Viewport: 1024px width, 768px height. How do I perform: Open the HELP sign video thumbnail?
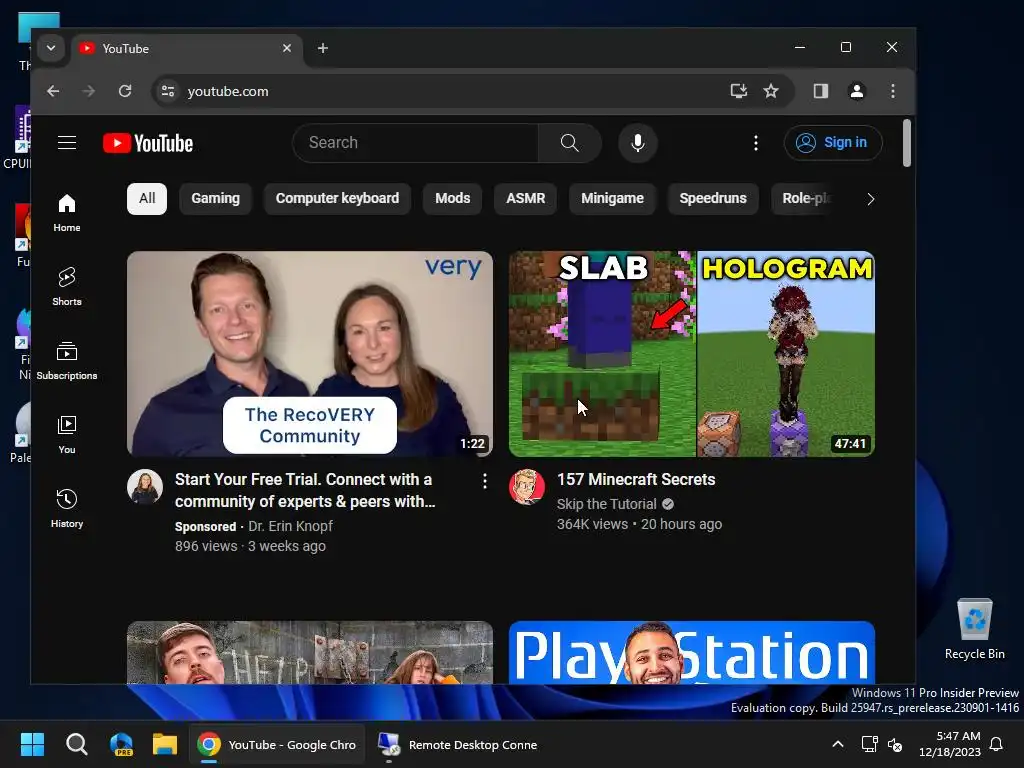(x=310, y=652)
